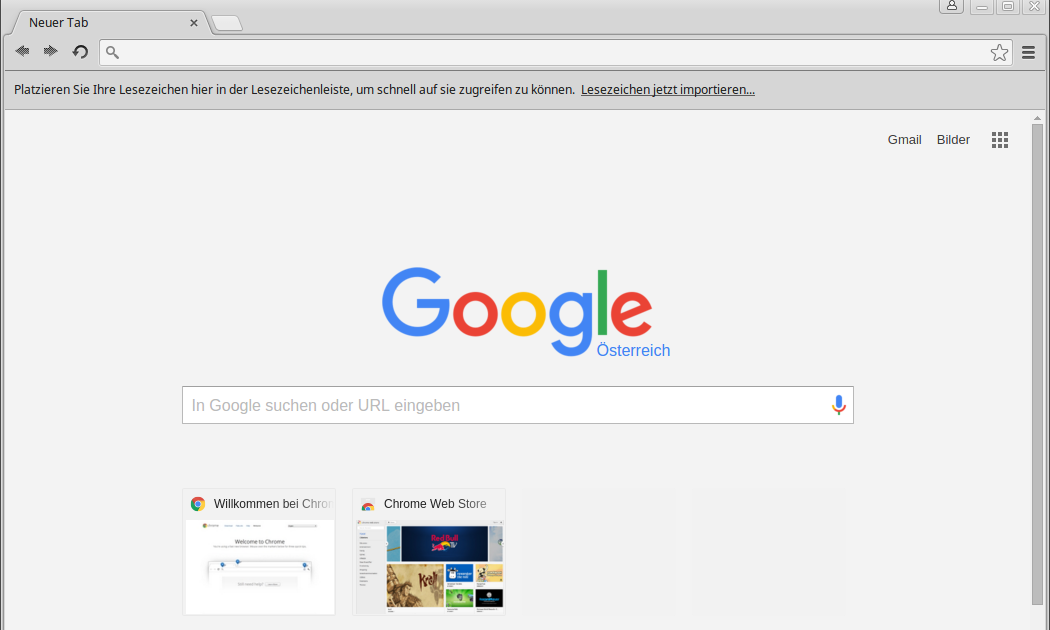Open the Chrome Web Store thumbnail
This screenshot has width=1050, height=630.
pyautogui.click(x=429, y=552)
